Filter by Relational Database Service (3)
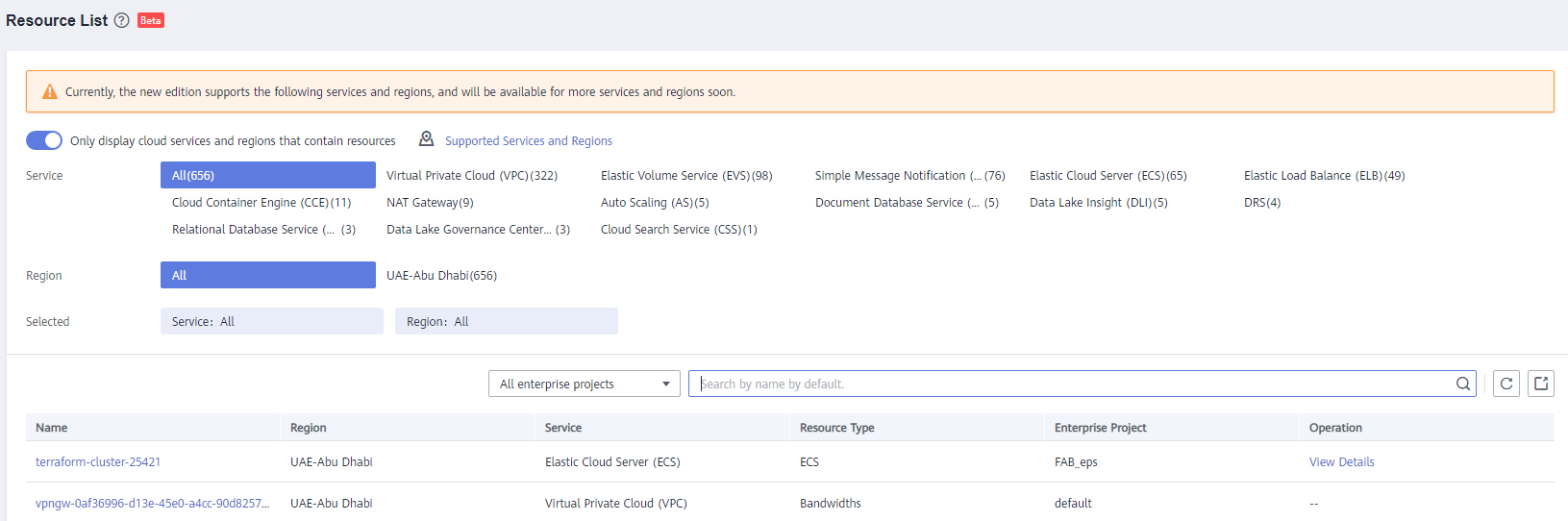 click(263, 229)
